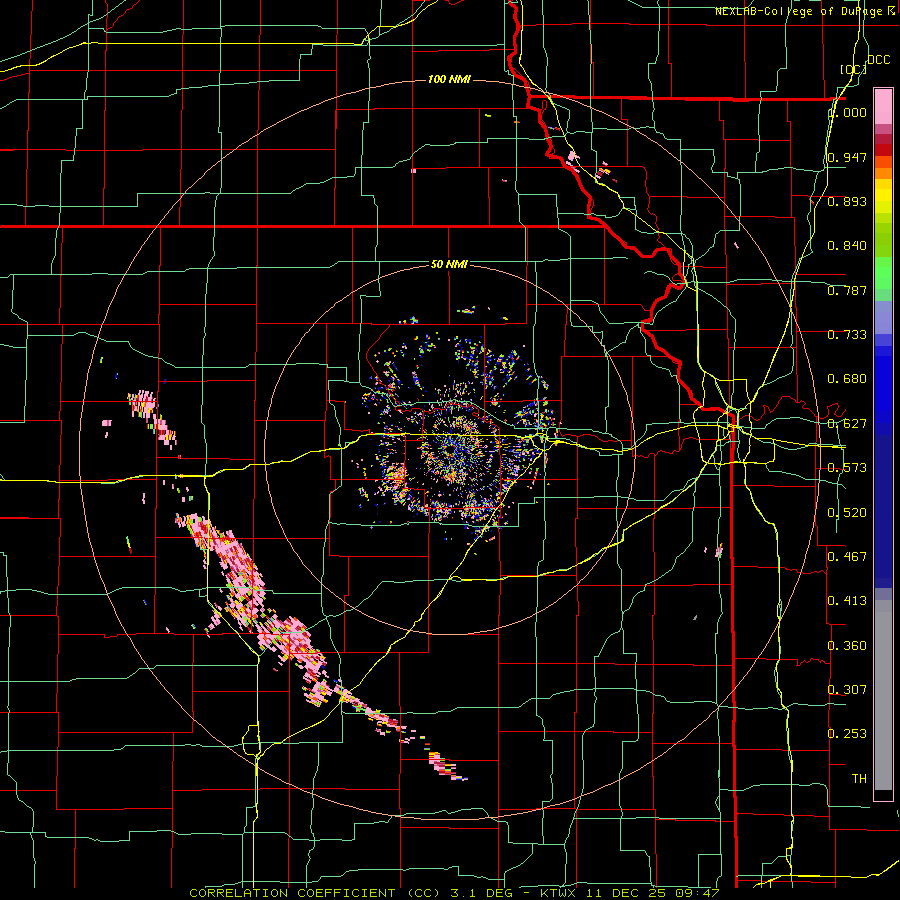Image resolution: width=900 pixels, height=900 pixels.
Task: Click the 50 NMI range ring label
Action: [x=449, y=264]
